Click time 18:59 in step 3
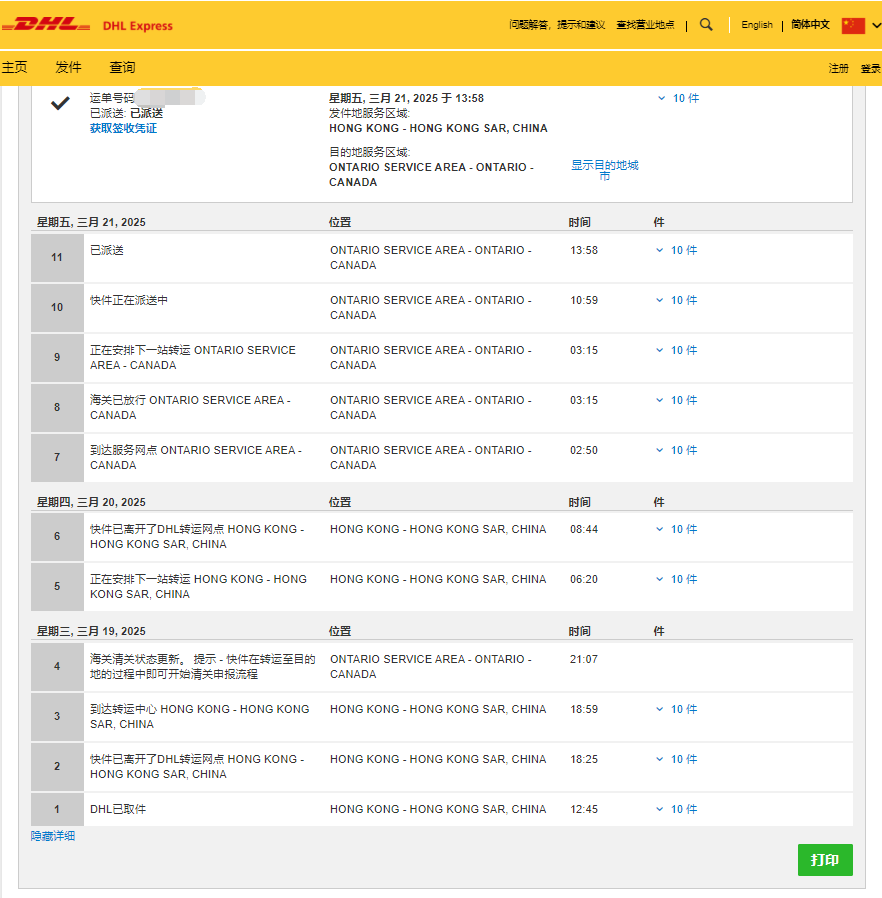This screenshot has height=898, width=882. click(x=584, y=709)
